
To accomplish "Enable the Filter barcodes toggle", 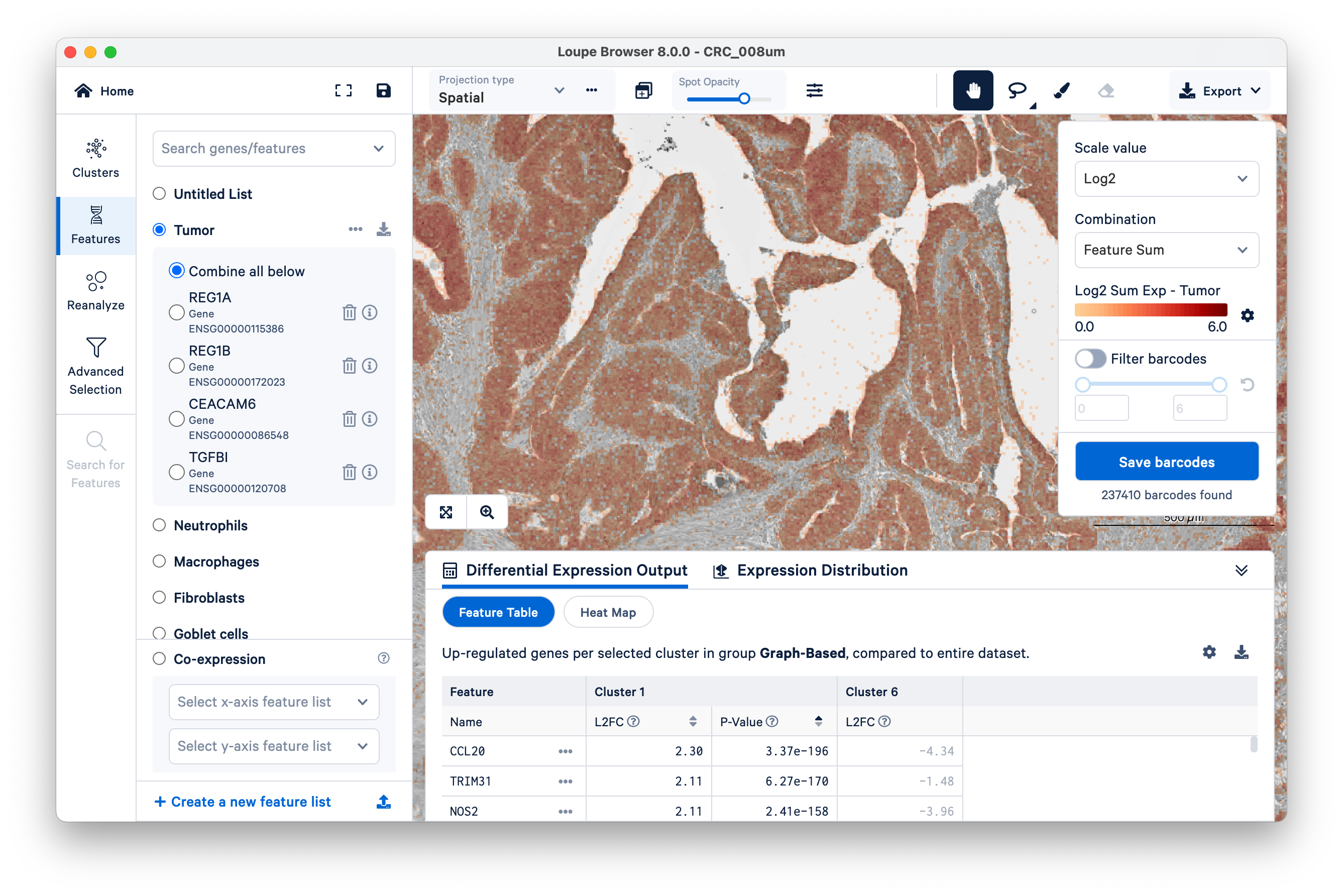I will (x=1090, y=359).
